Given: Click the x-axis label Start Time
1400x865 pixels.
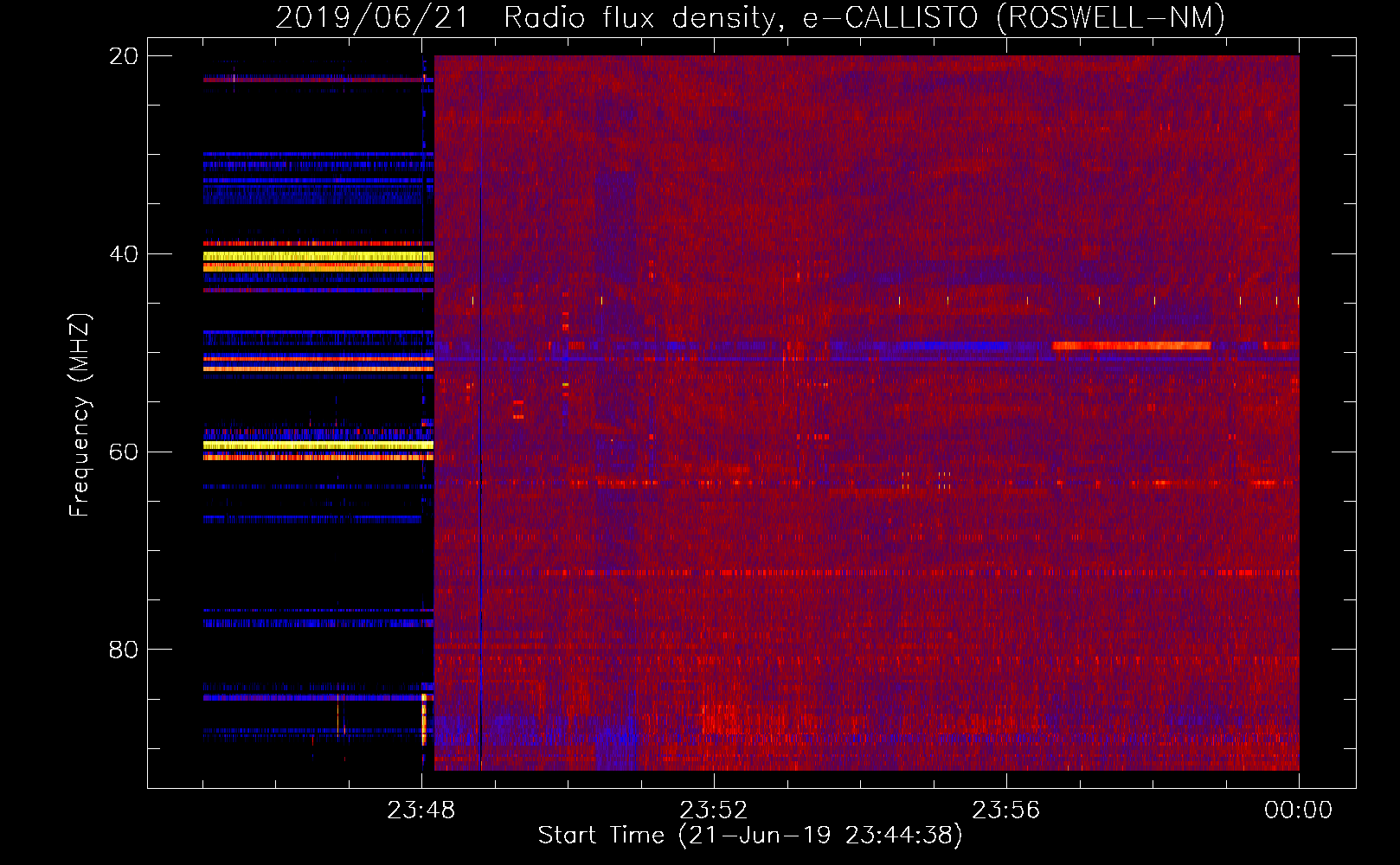Looking at the screenshot, I should (750, 835).
